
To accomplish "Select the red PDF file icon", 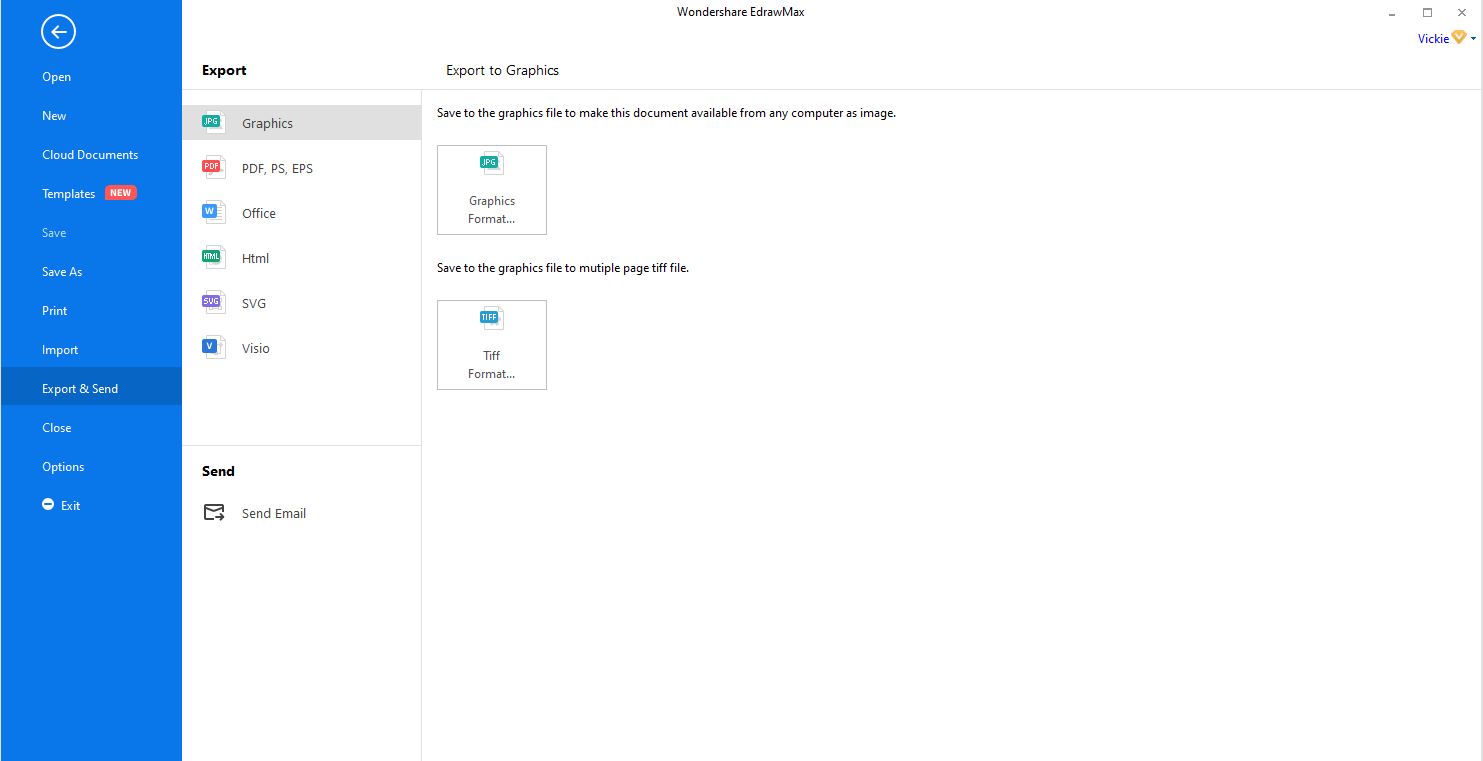I will click(x=213, y=168).
